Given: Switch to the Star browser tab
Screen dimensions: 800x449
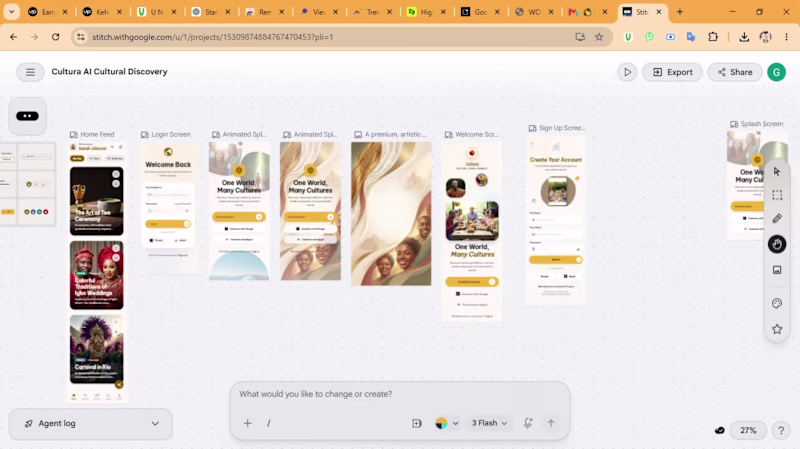Looking at the screenshot, I should pos(211,12).
